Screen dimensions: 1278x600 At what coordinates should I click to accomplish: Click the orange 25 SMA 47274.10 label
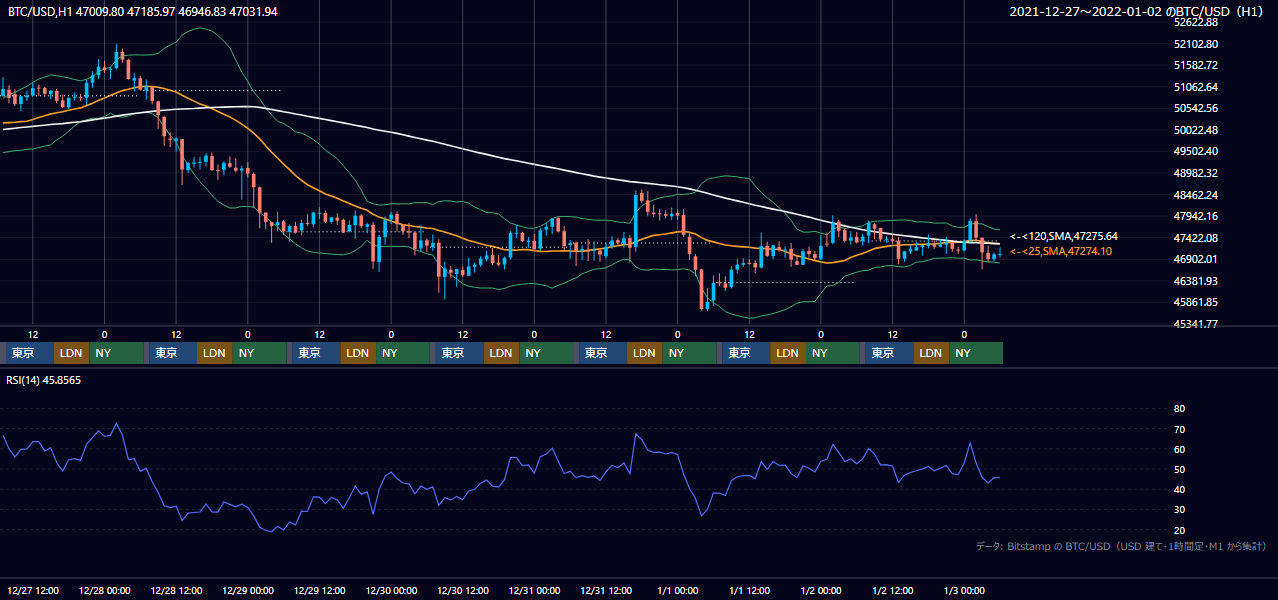click(x=1063, y=252)
